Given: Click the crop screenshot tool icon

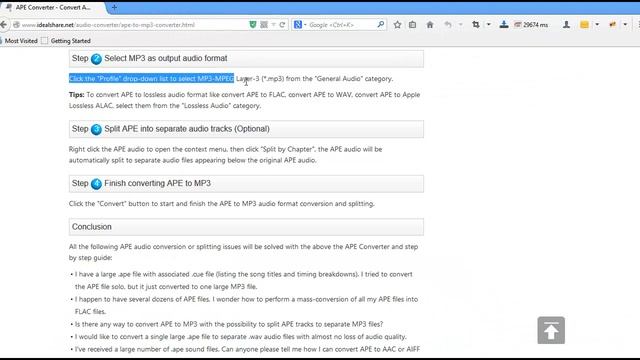Looking at the screenshot, I should [x=476, y=25].
